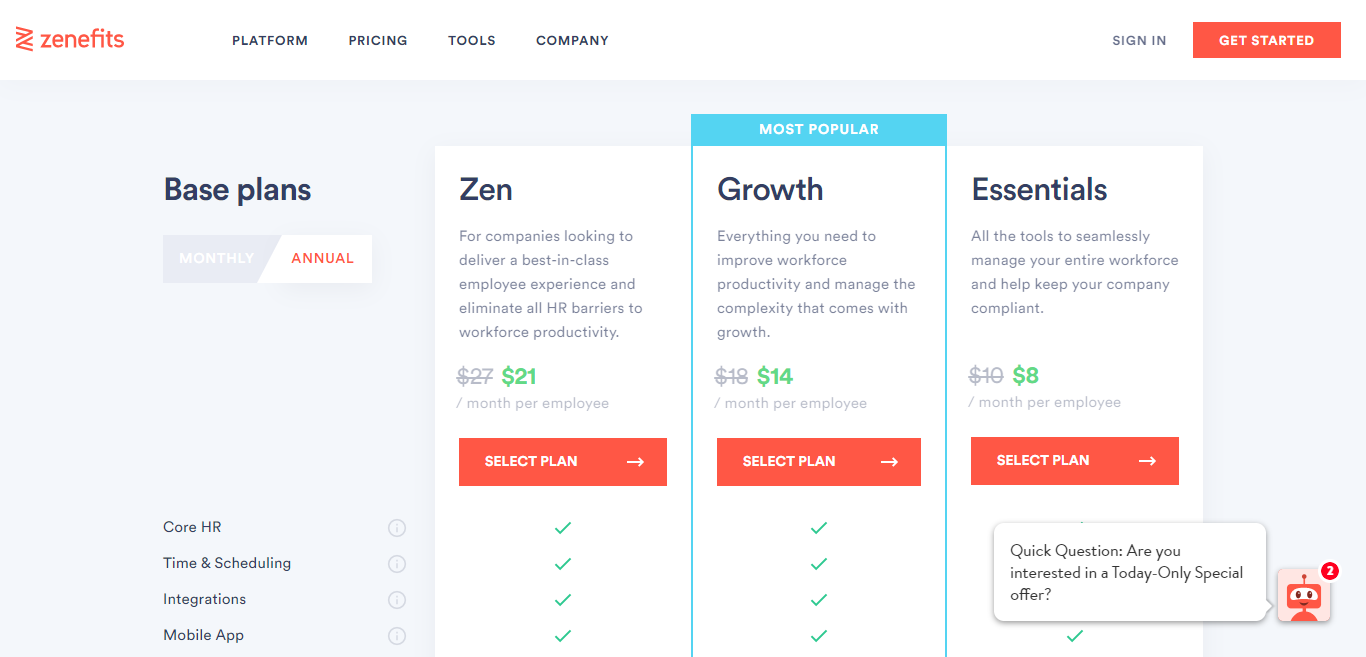Viewport: 1366px width, 657px height.
Task: Open the Pricing menu item
Action: point(378,41)
